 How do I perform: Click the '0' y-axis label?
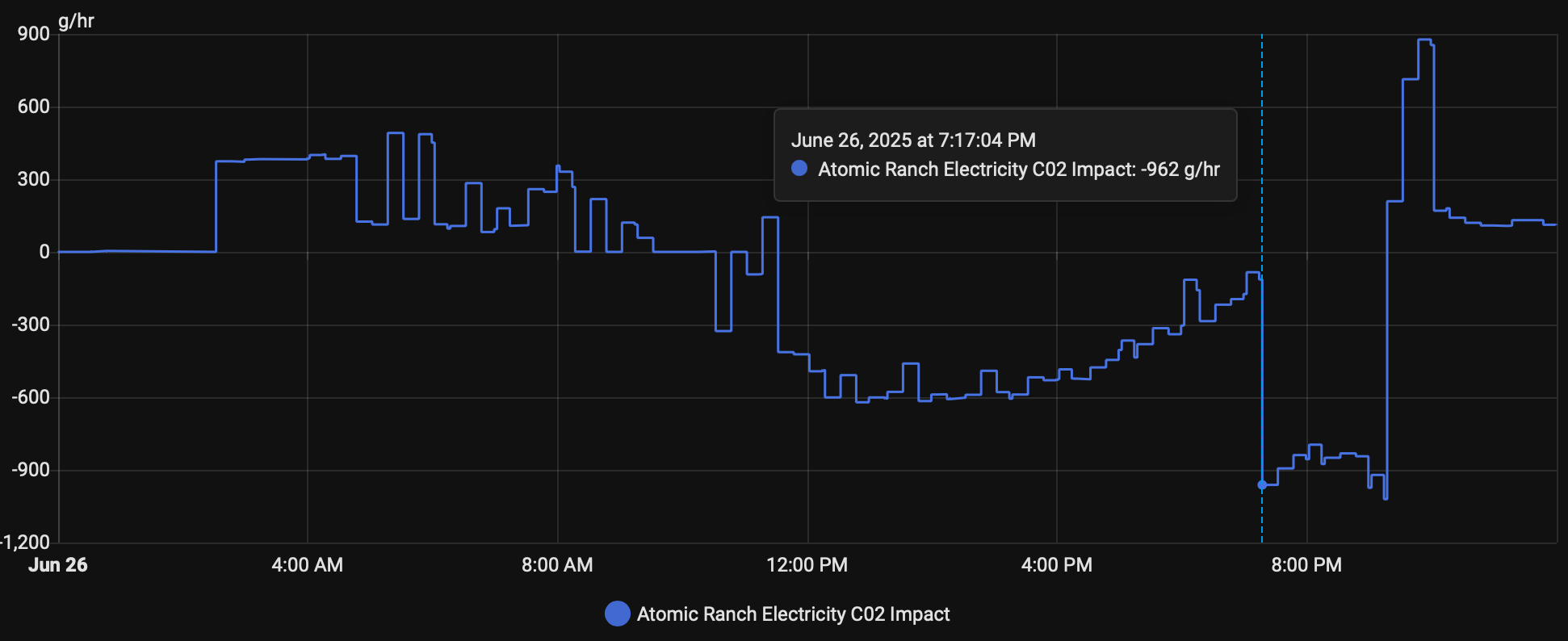[x=44, y=252]
